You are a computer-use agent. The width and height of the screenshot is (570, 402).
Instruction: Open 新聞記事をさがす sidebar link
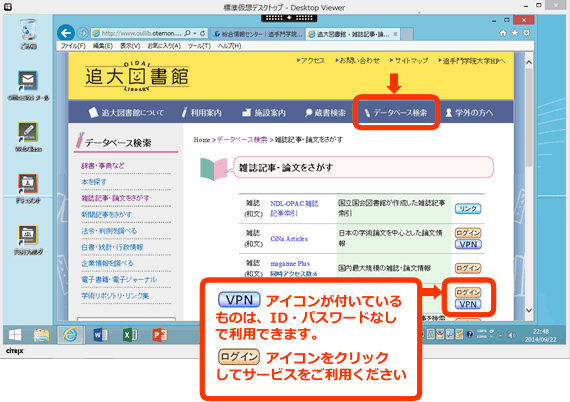coord(107,214)
